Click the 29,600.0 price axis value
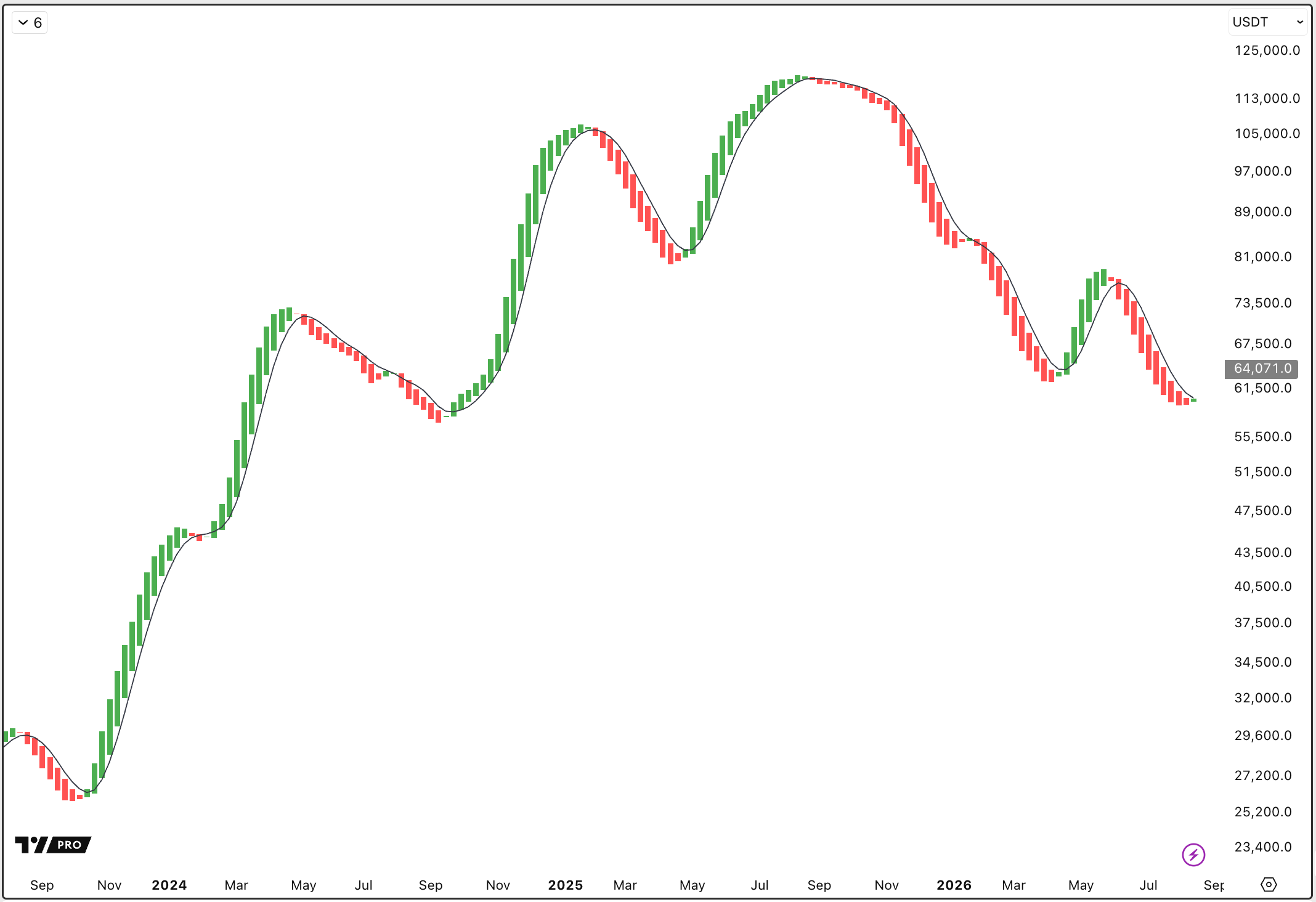Screen dimensions: 1316x902 pyautogui.click(x=1263, y=736)
